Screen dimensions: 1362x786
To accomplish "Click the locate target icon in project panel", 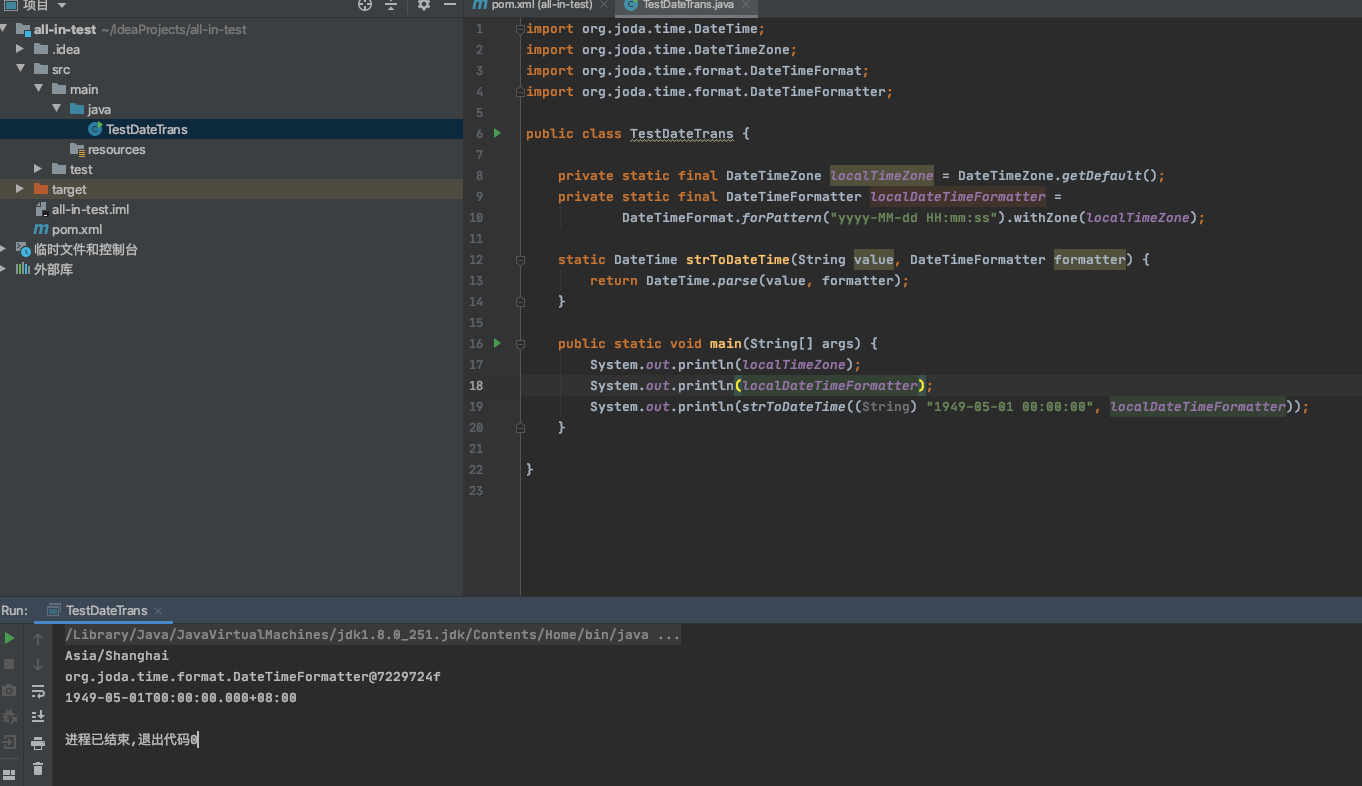I will tap(365, 5).
